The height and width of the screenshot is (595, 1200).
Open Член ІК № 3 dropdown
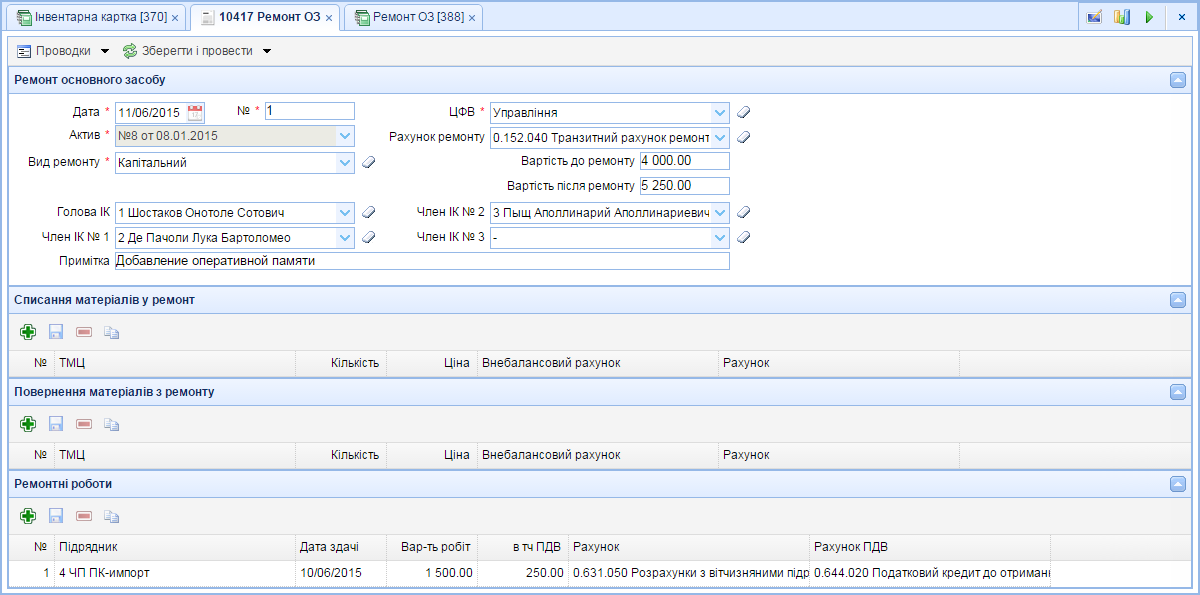click(x=721, y=237)
